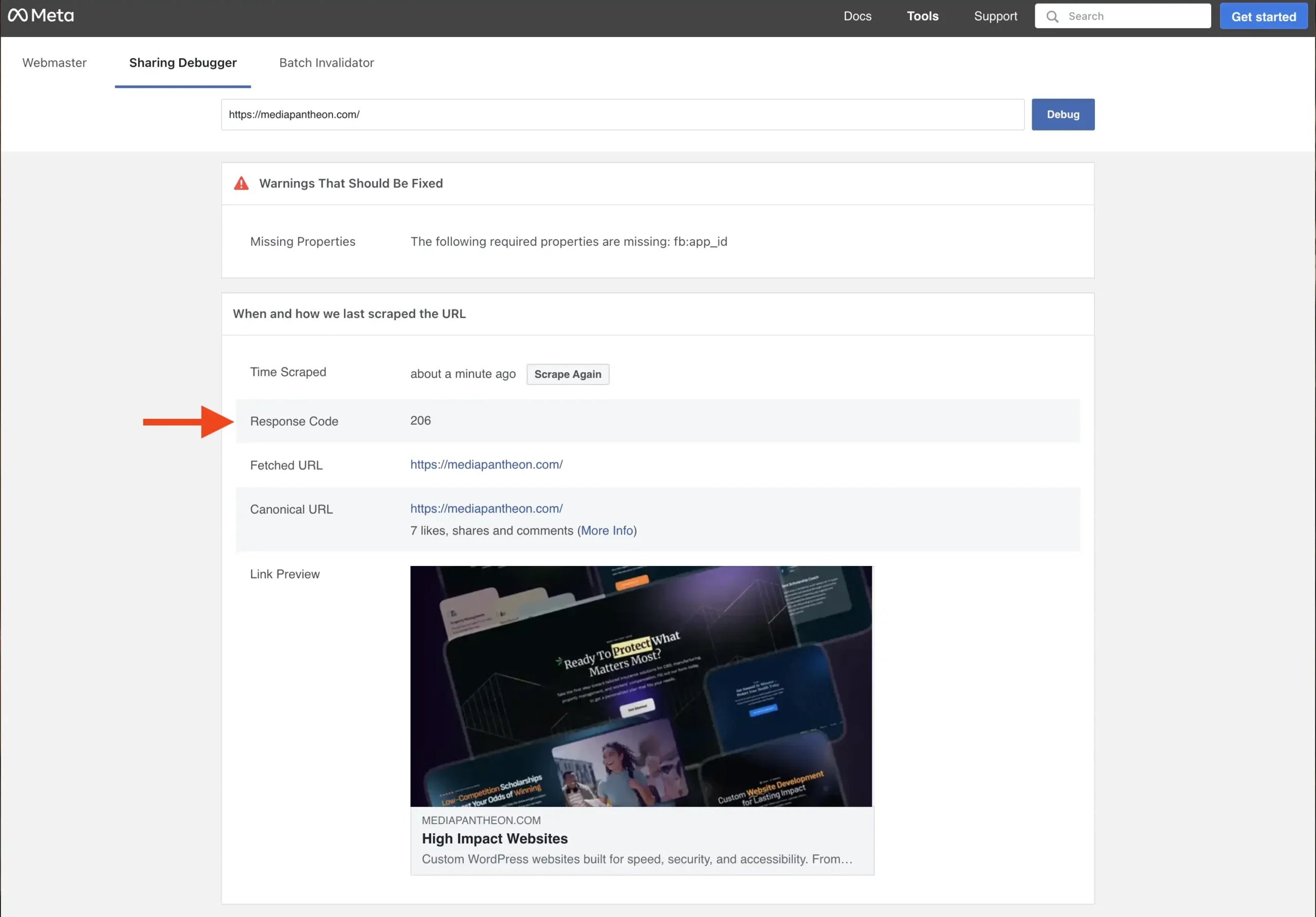Click the Canonical URL label
Viewport: 1316px width, 917px height.
pos(291,509)
